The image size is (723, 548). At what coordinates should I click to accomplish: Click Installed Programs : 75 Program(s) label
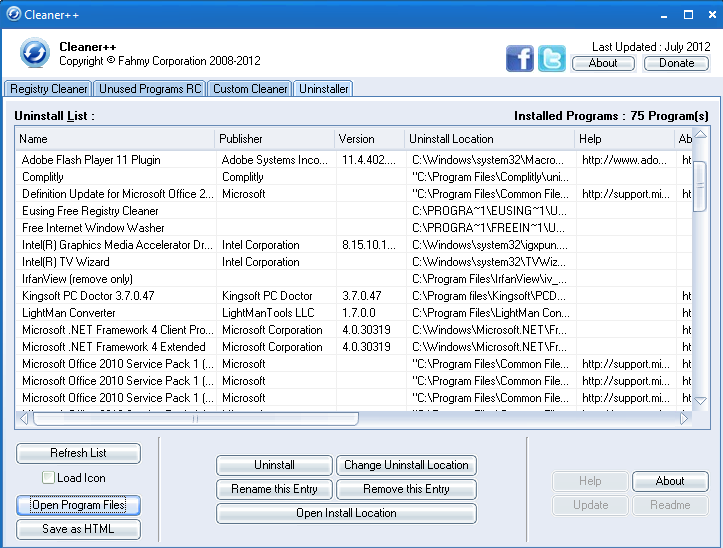611,116
